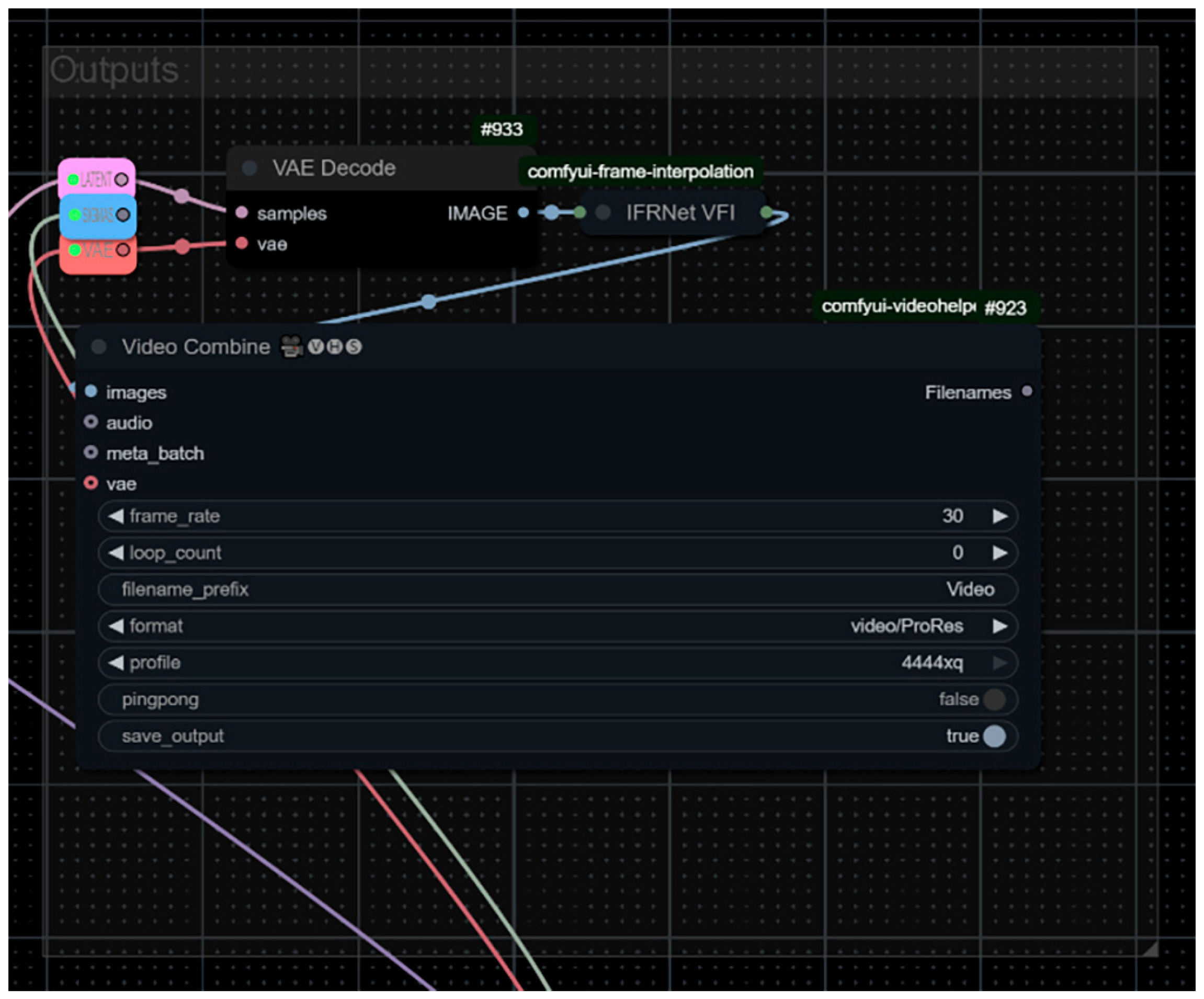The image size is (1204, 999).
Task: Click next format right arrow
Action: [x=1000, y=626]
